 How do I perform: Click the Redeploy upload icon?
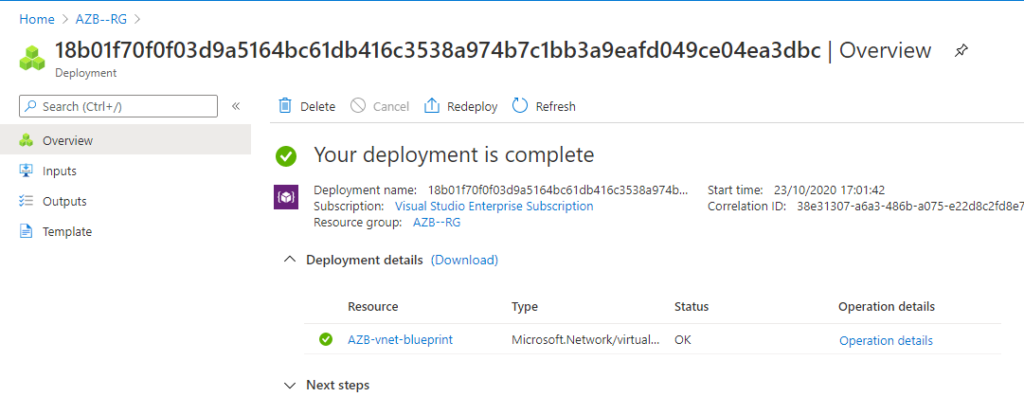432,106
